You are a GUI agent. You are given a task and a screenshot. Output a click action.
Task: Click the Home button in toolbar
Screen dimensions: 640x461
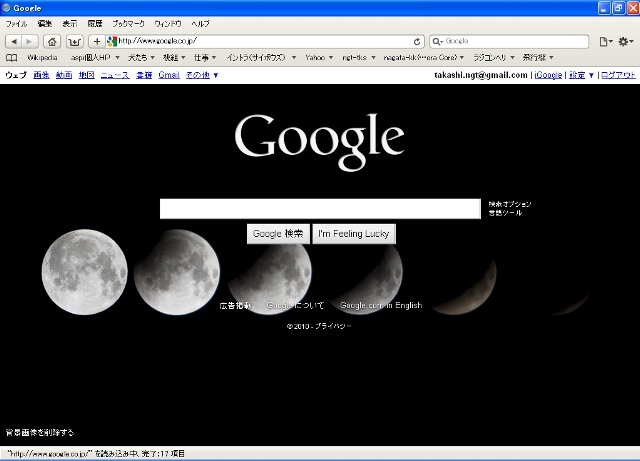(52, 41)
